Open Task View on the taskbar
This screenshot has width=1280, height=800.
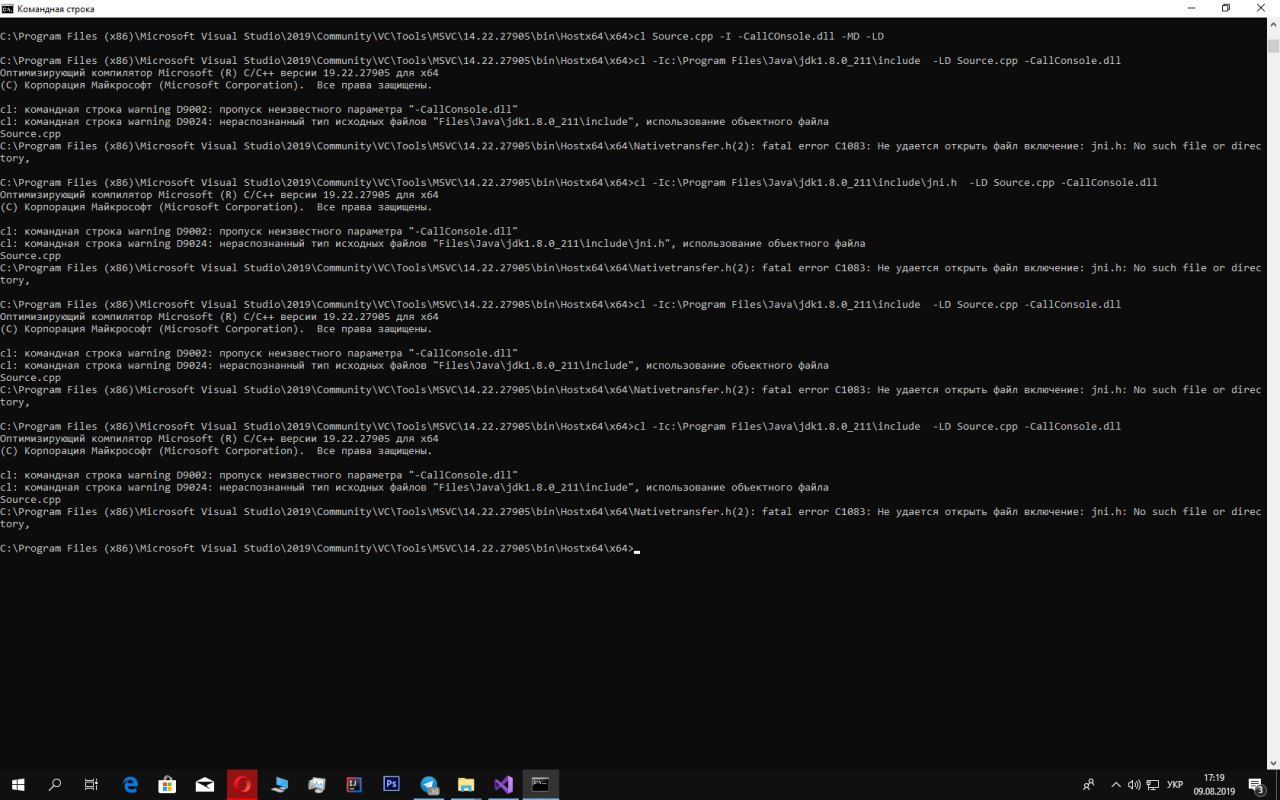92,785
